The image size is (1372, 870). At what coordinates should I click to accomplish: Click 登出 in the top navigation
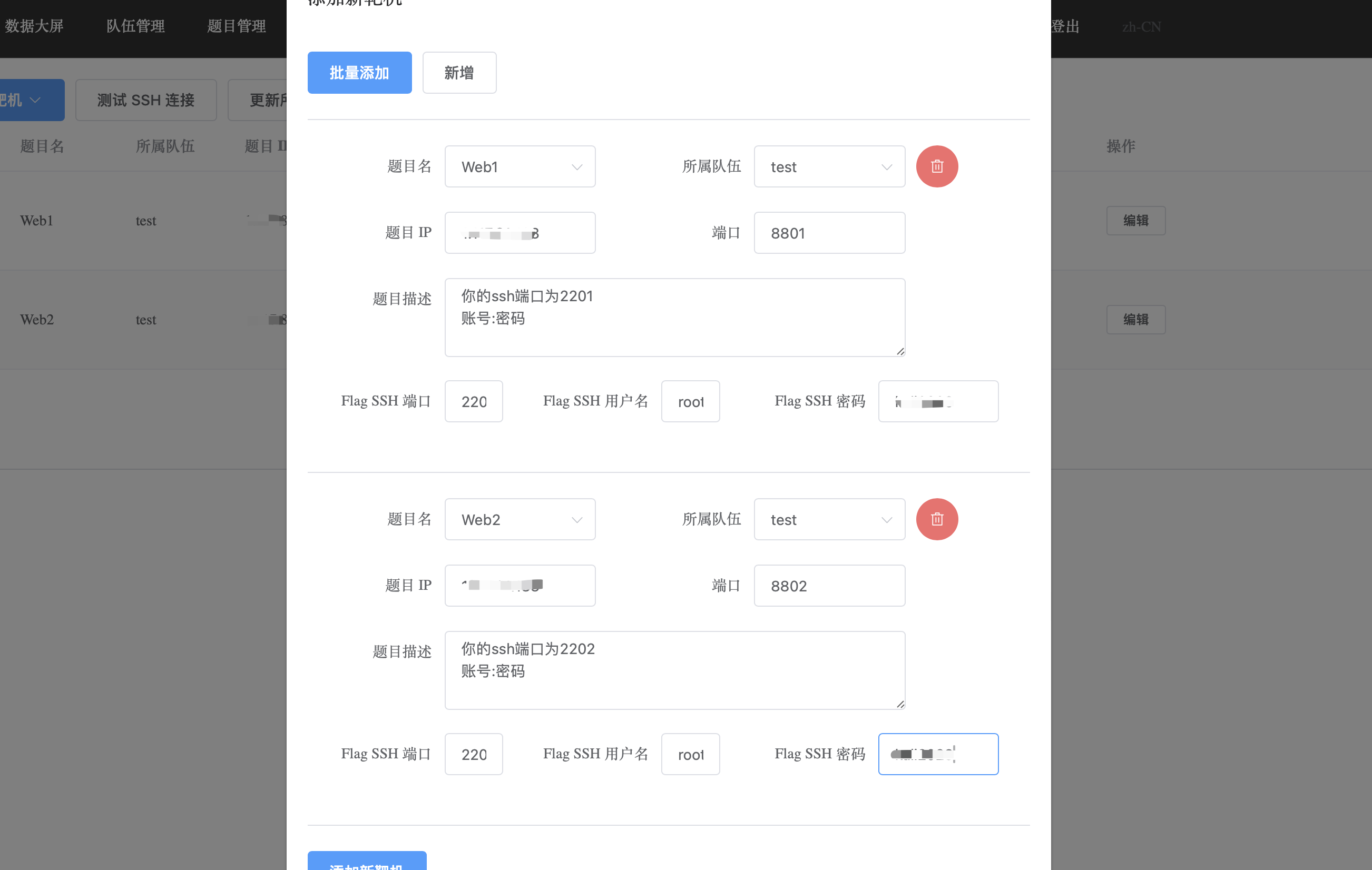1065,26
